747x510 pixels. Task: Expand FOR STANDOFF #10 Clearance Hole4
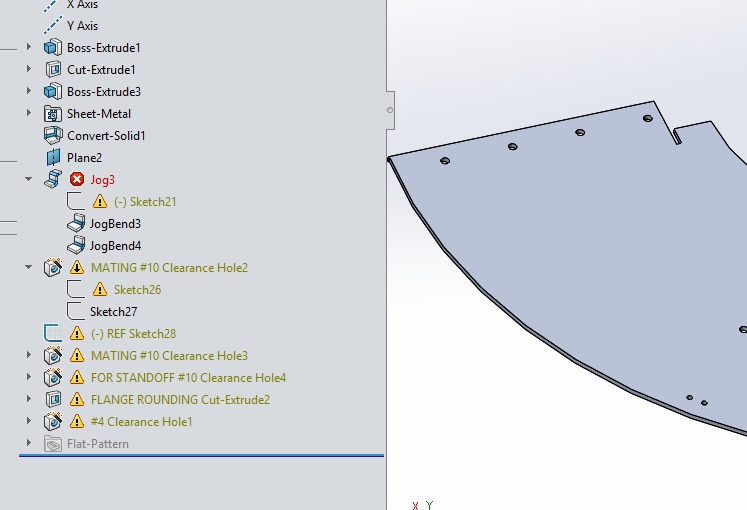tap(29, 377)
